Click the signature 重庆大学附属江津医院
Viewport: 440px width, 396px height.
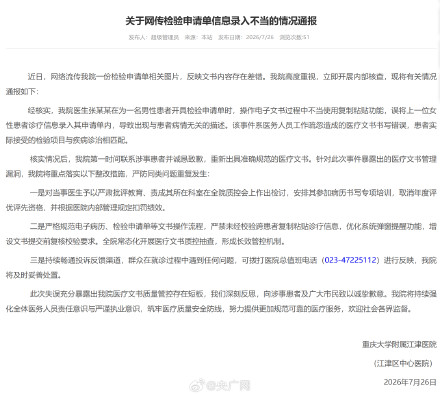399,344
